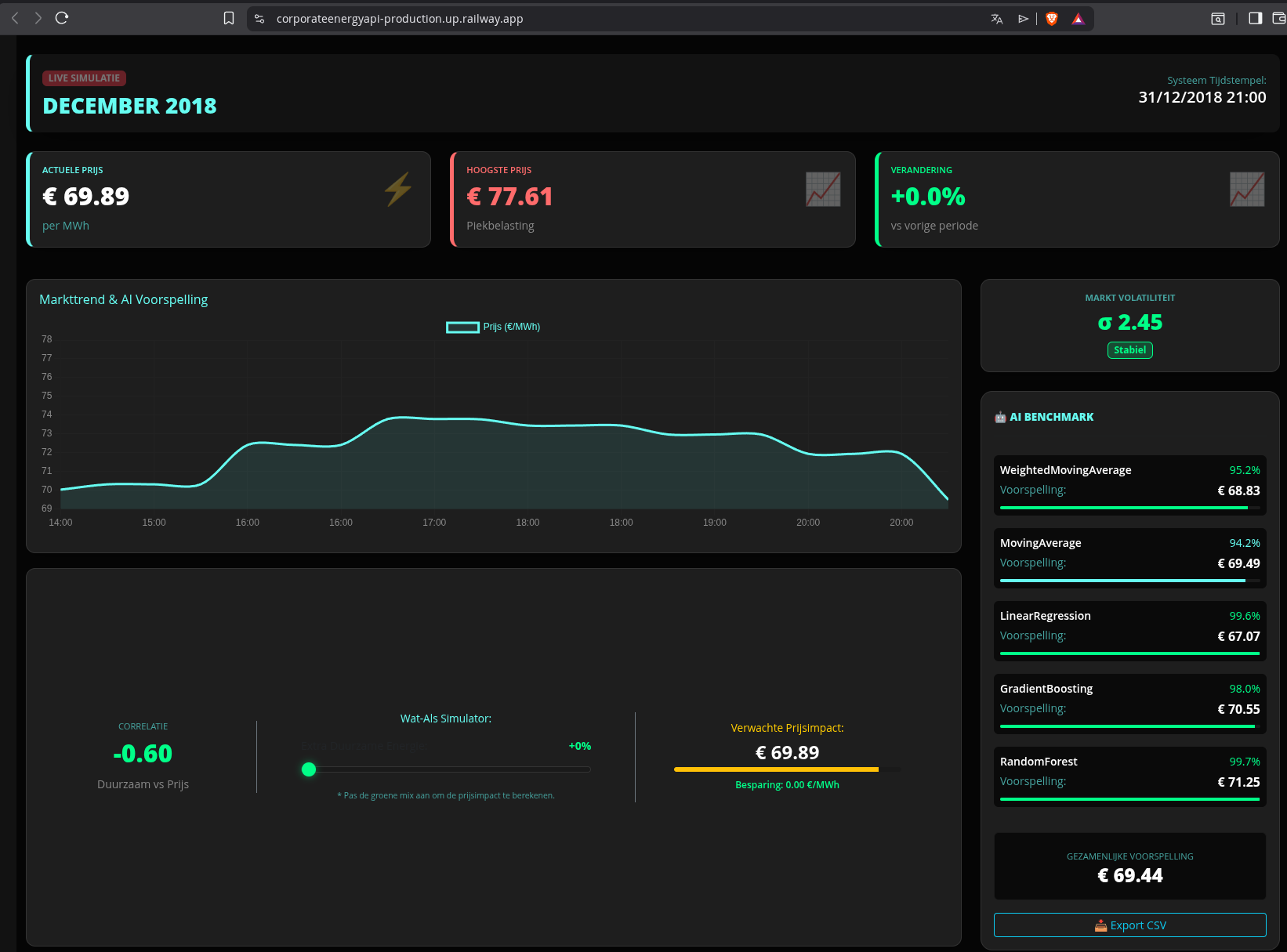Viewport: 1287px width, 952px height.
Task: Click the address bar URL field
Action: [400, 18]
